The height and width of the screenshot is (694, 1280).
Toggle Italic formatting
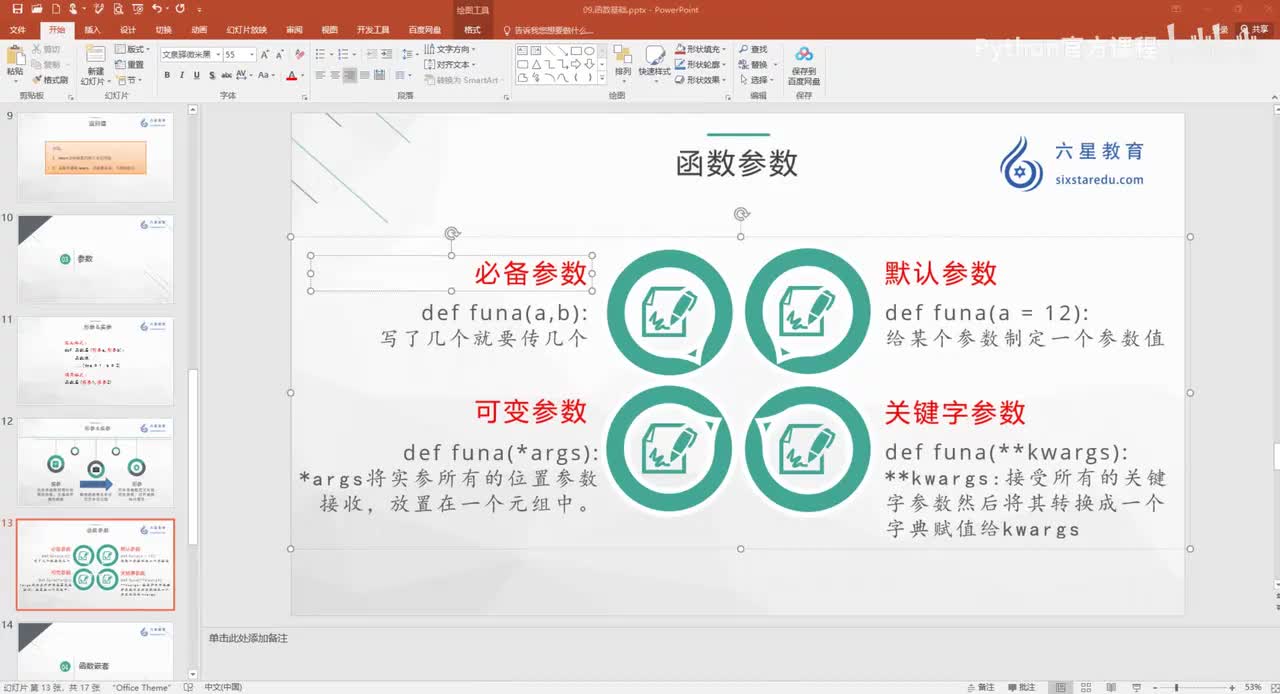point(182,75)
